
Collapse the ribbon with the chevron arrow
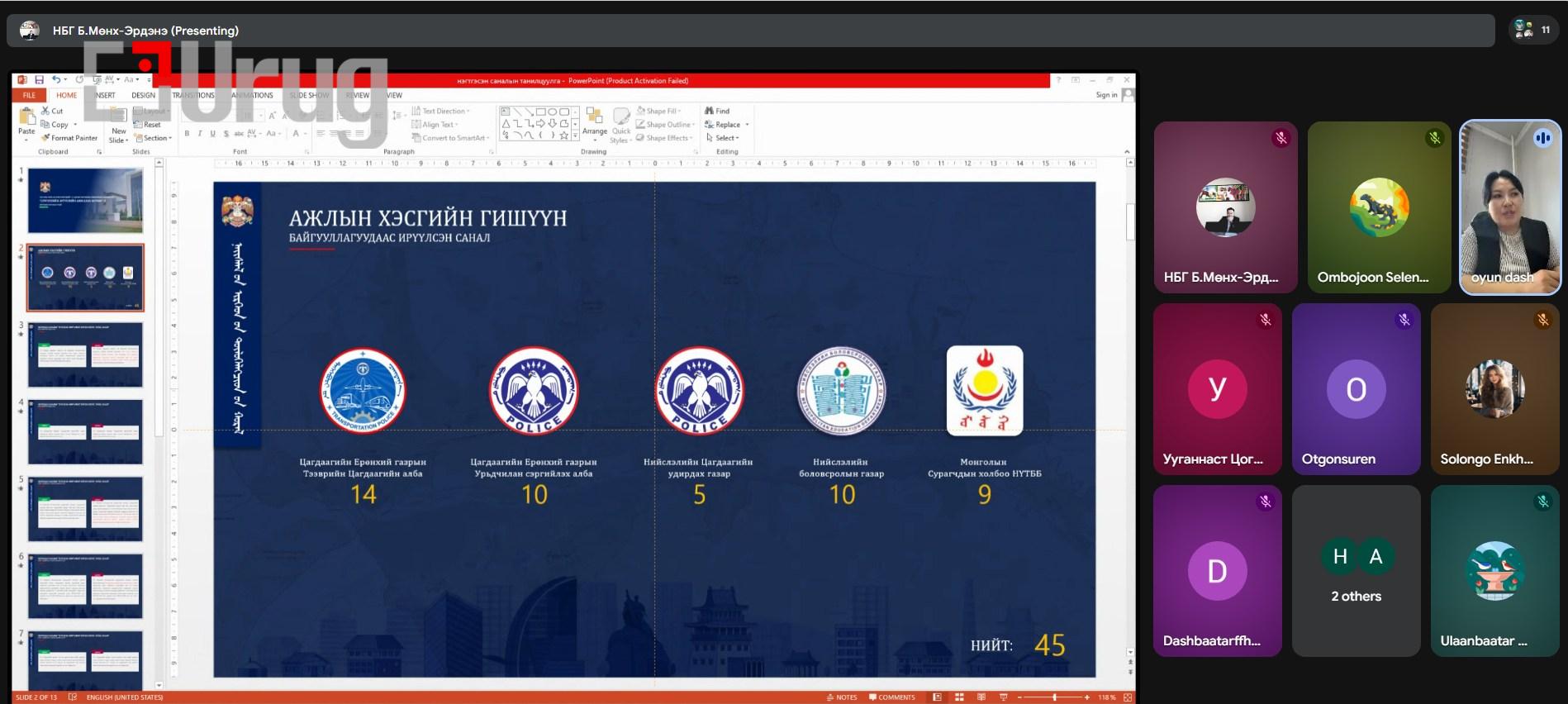click(x=1127, y=152)
